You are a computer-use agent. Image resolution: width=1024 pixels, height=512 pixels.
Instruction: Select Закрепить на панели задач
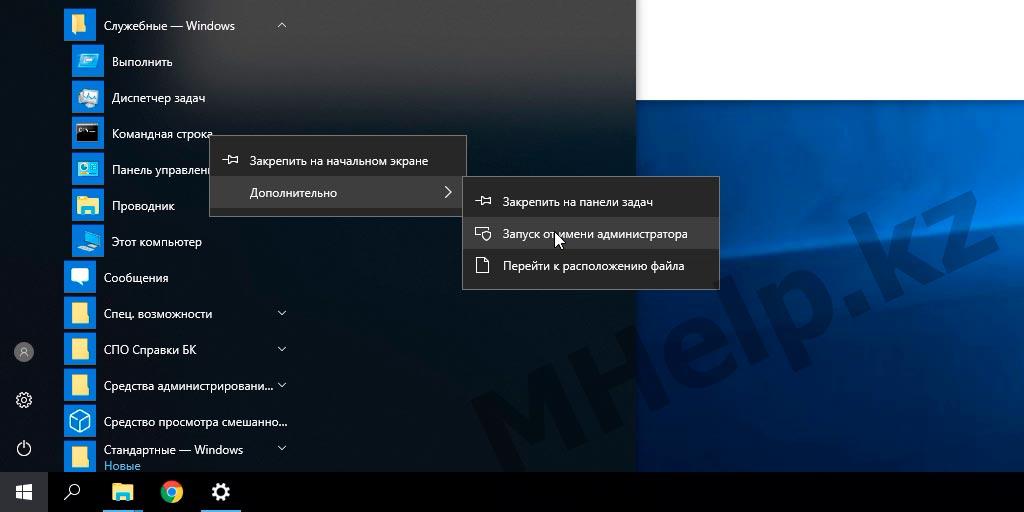[590, 202]
